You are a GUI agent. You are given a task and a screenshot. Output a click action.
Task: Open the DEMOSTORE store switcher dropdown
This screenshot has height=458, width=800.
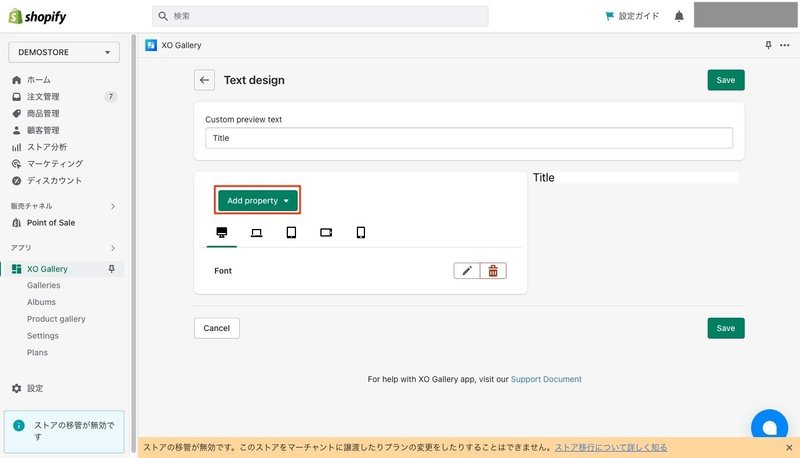coord(64,53)
